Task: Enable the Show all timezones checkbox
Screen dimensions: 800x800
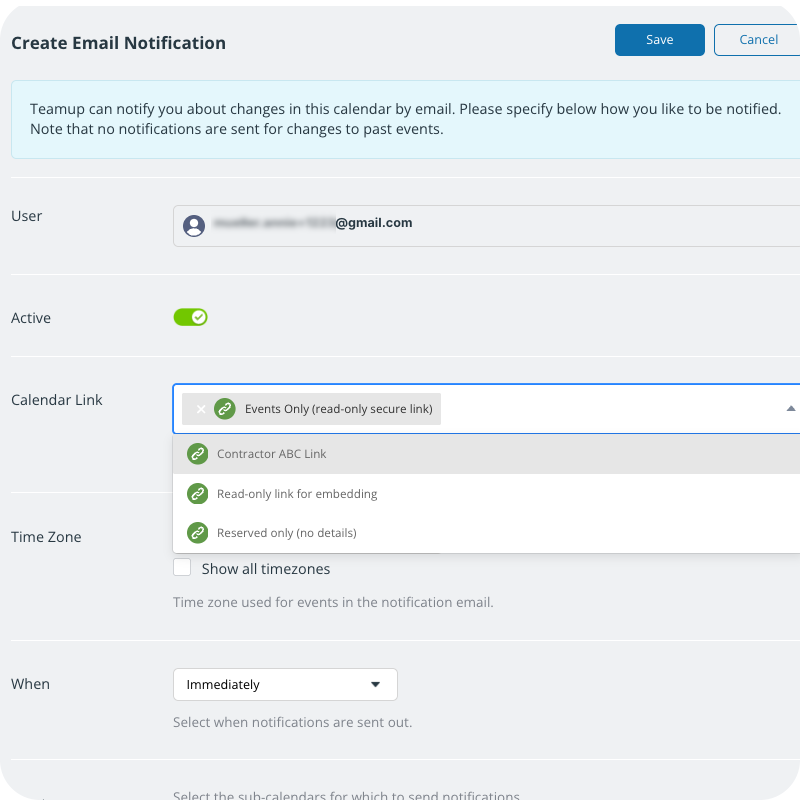Action: coord(182,568)
